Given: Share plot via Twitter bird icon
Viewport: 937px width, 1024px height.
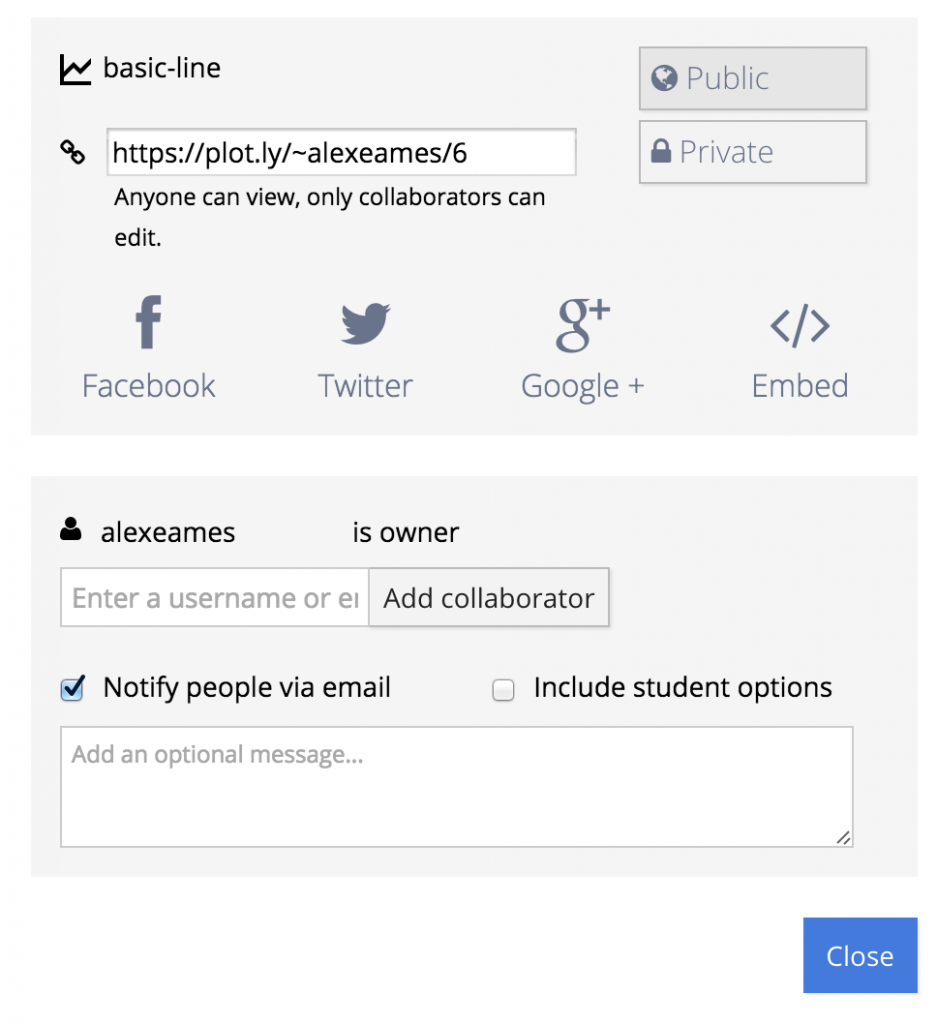Looking at the screenshot, I should [365, 324].
